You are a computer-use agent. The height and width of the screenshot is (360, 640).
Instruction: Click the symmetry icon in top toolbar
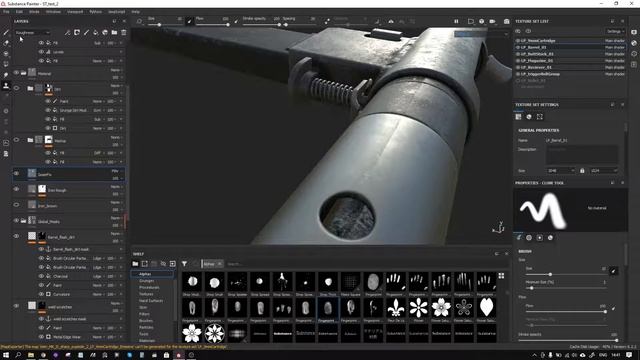pyautogui.click(x=391, y=21)
